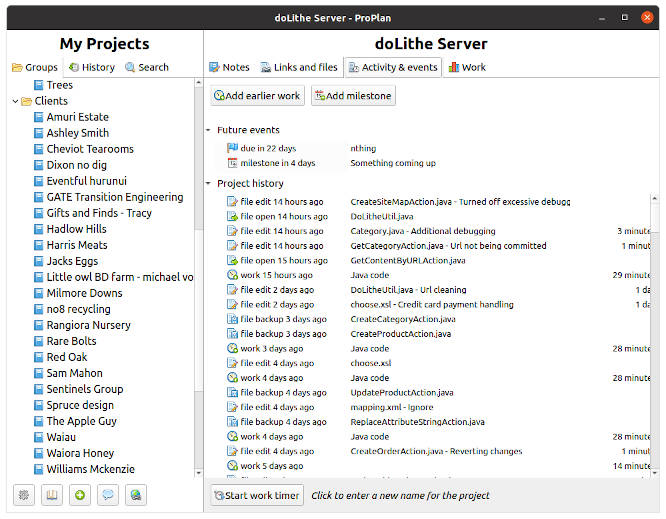Click the Add milestone button
Image resolution: width=666 pixels, height=519 pixels.
pyautogui.click(x=353, y=96)
